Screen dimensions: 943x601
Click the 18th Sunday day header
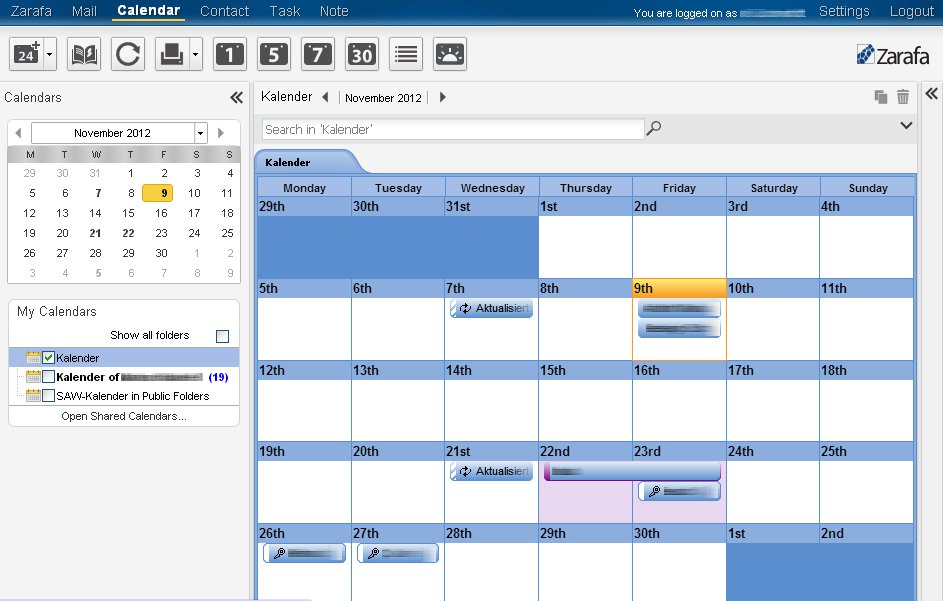tap(867, 371)
